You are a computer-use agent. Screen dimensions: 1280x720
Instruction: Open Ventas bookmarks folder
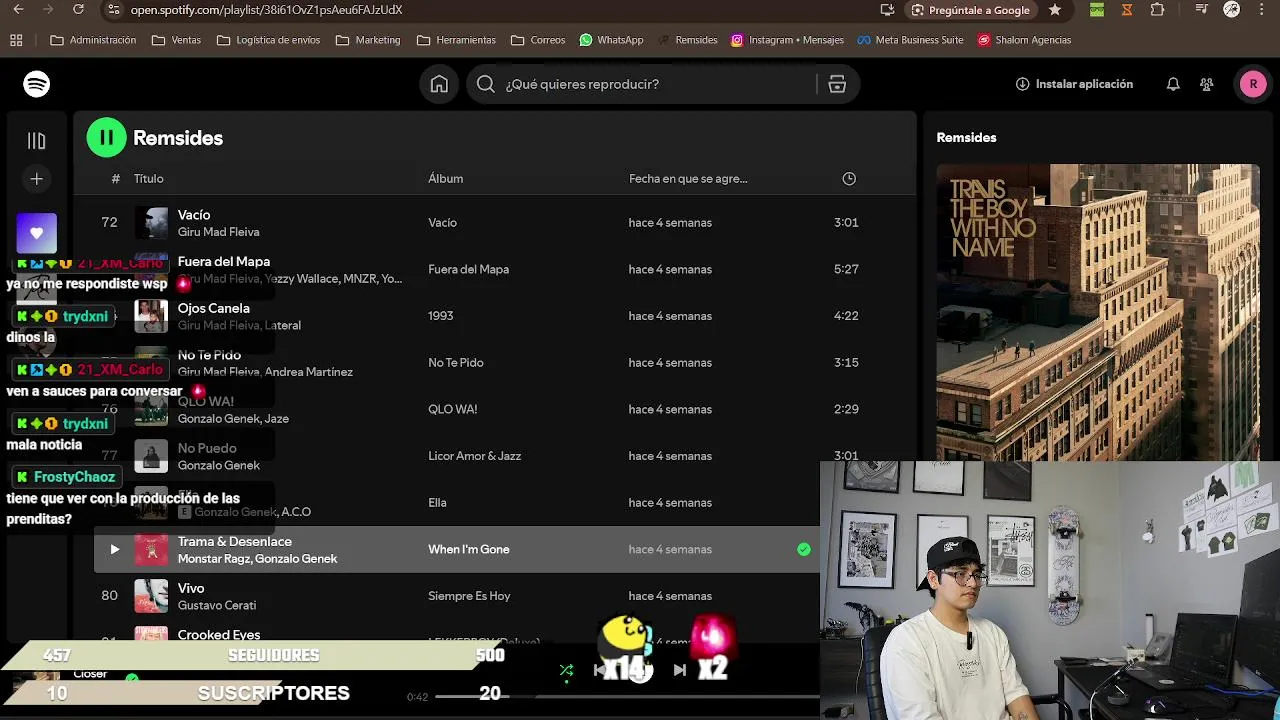pyautogui.click(x=176, y=40)
